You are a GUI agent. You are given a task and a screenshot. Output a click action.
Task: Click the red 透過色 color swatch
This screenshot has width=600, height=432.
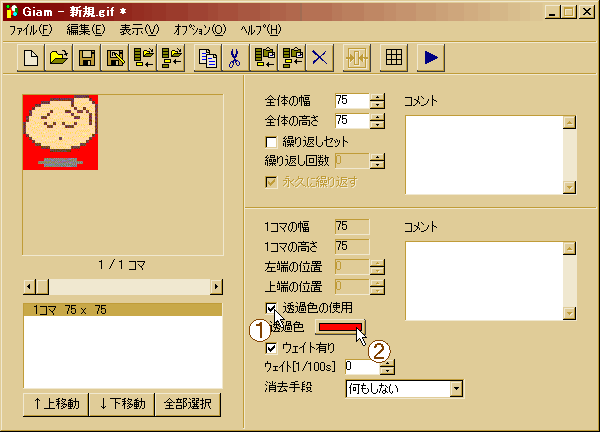[x=340, y=328]
